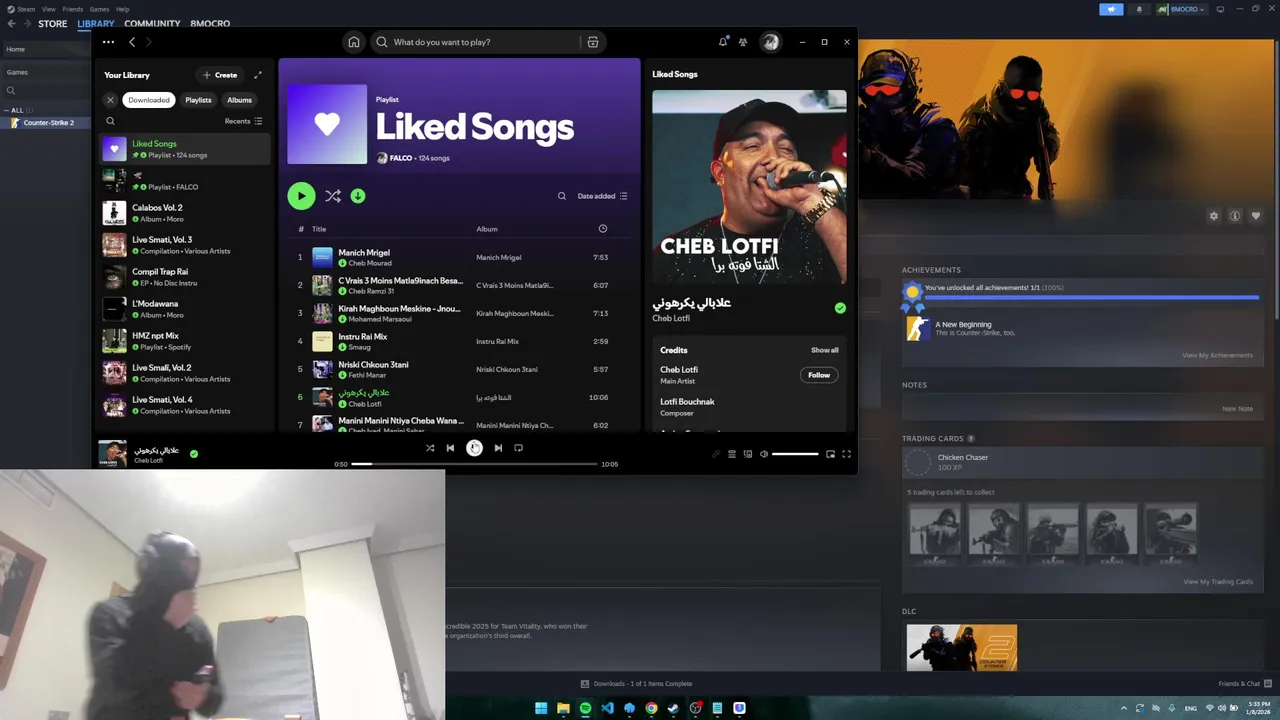
Task: Mute Spotify volume speaker icon
Action: tap(764, 454)
